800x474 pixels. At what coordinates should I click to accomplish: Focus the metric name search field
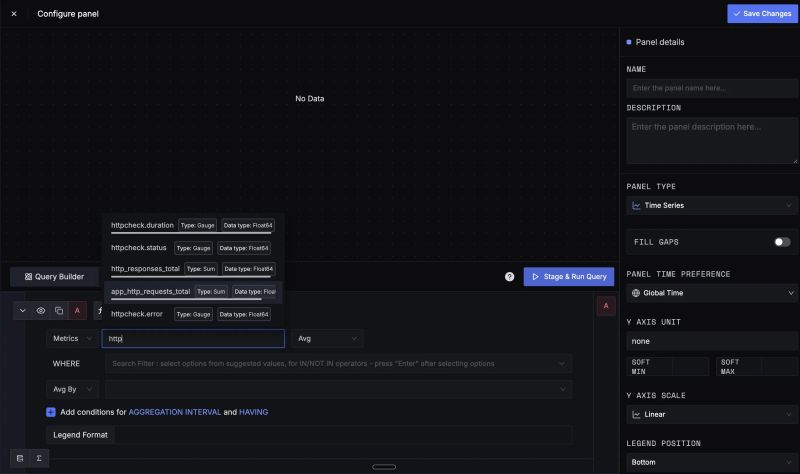point(193,338)
